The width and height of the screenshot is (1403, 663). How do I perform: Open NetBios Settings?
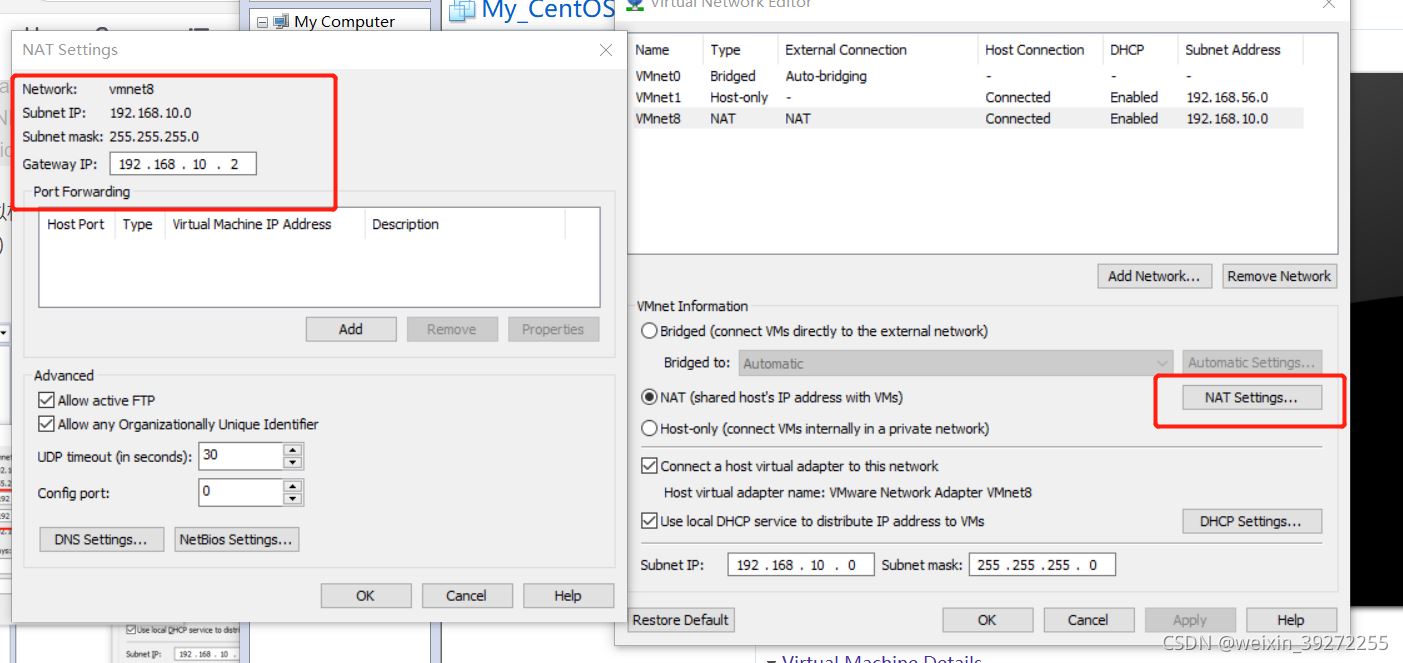coord(236,539)
